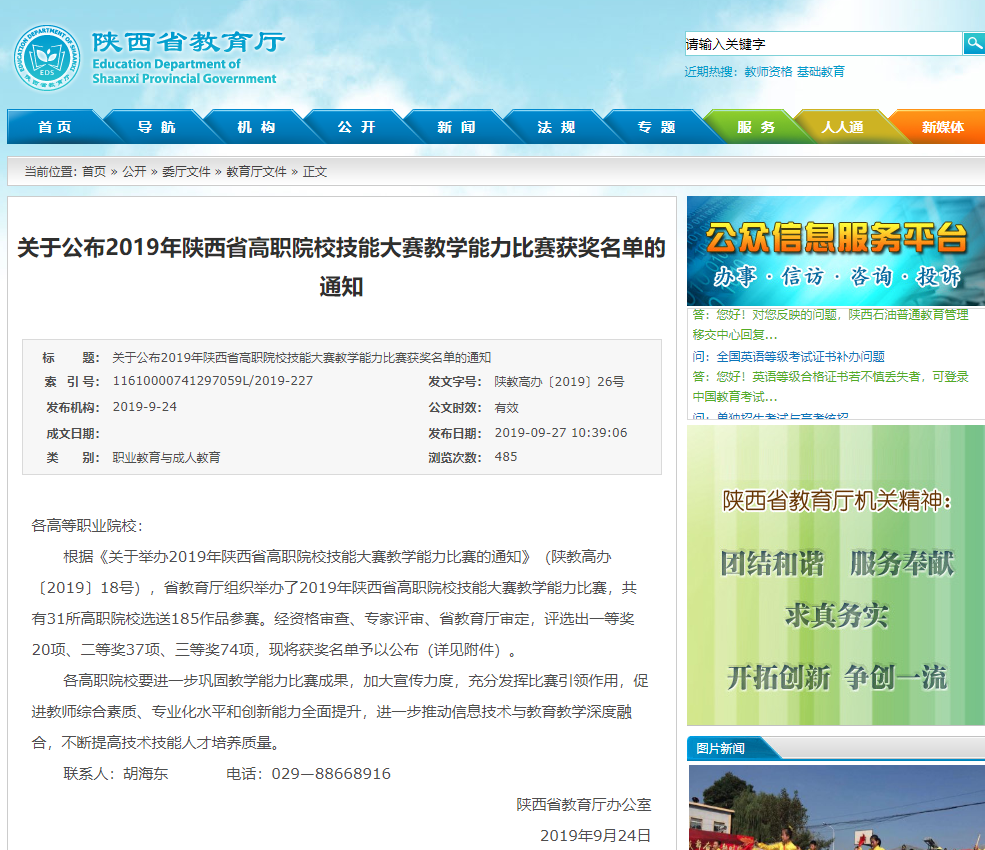Click the 基础教育 hot search link
The width and height of the screenshot is (985, 850).
coord(820,72)
